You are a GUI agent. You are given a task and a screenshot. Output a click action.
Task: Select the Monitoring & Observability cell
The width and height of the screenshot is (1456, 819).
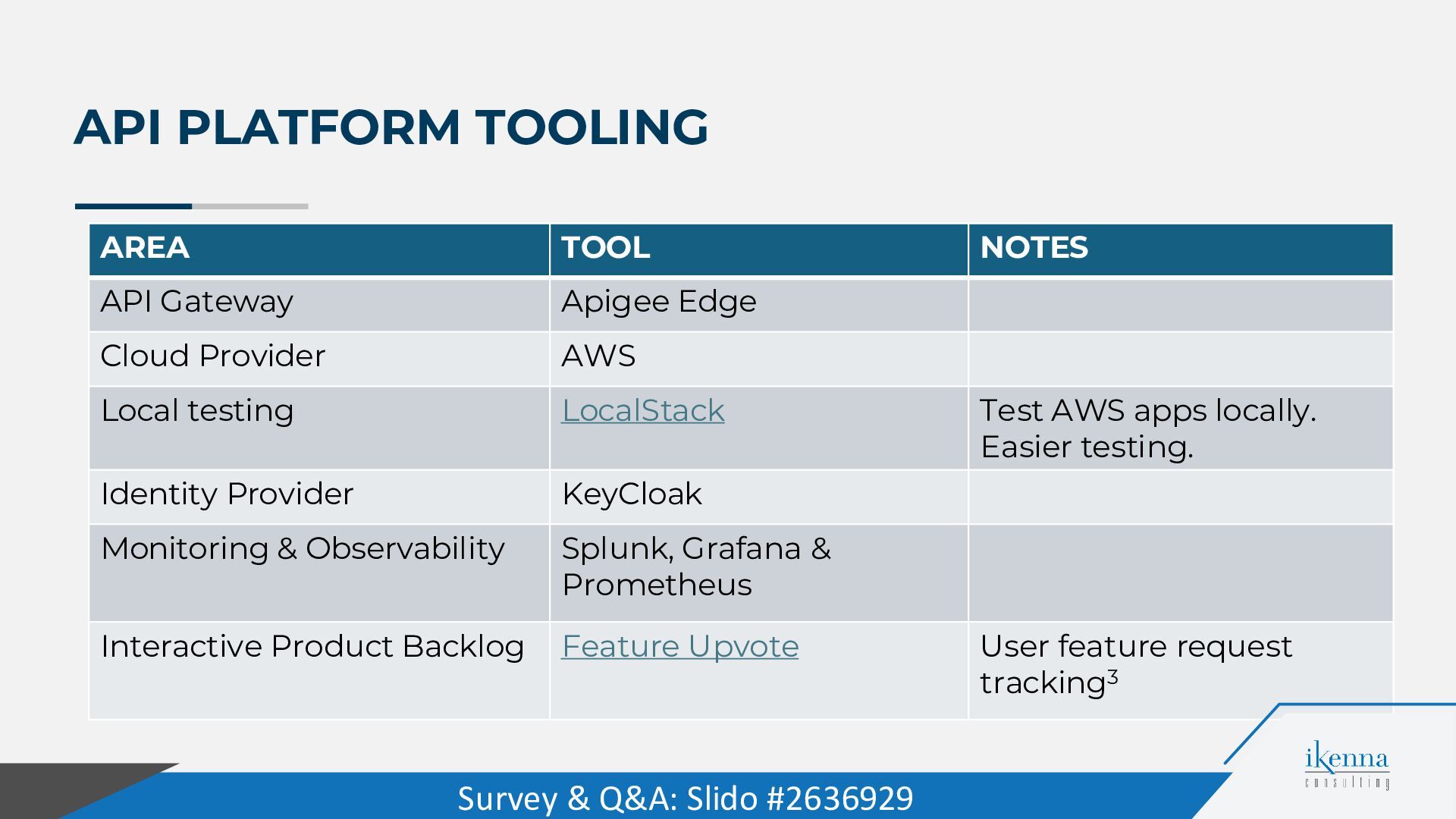pos(319,573)
